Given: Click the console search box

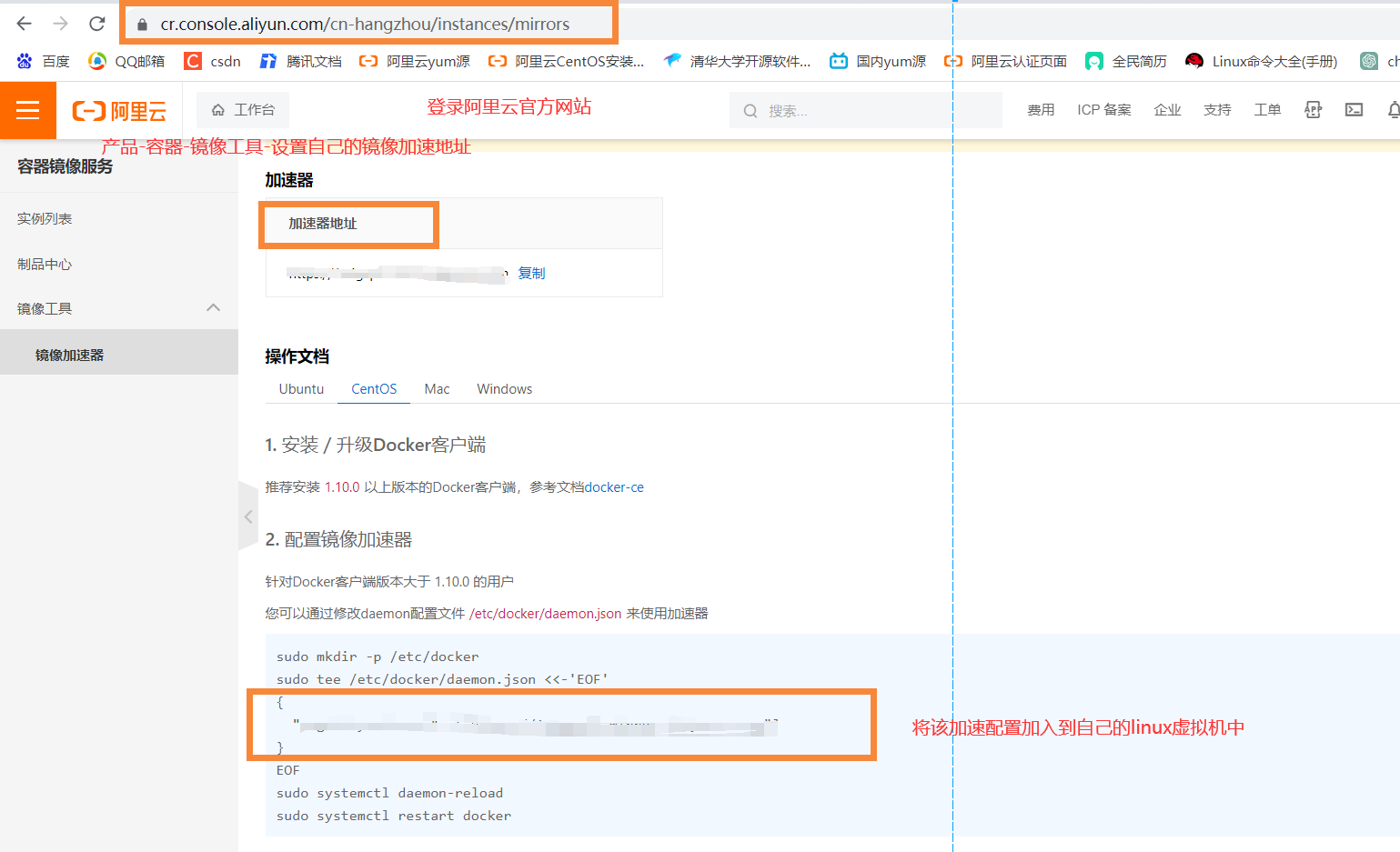Looking at the screenshot, I should [866, 110].
